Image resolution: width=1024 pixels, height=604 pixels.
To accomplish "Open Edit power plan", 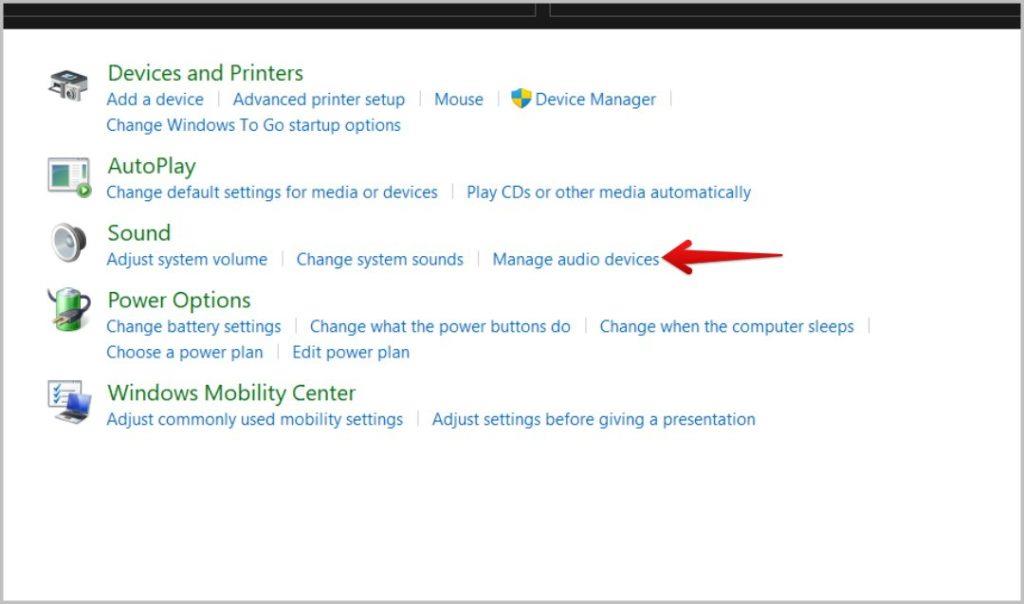I will [x=351, y=353].
